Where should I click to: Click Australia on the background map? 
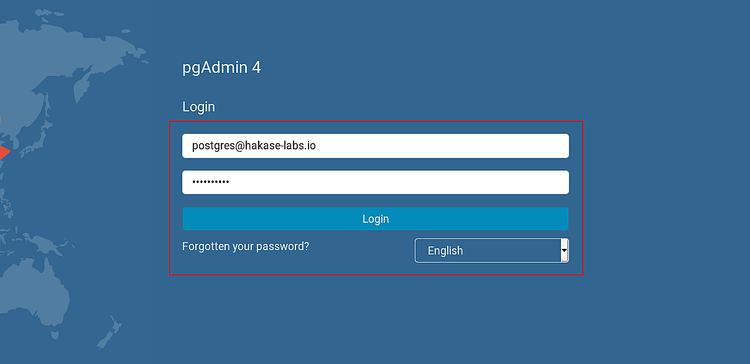tap(31, 294)
